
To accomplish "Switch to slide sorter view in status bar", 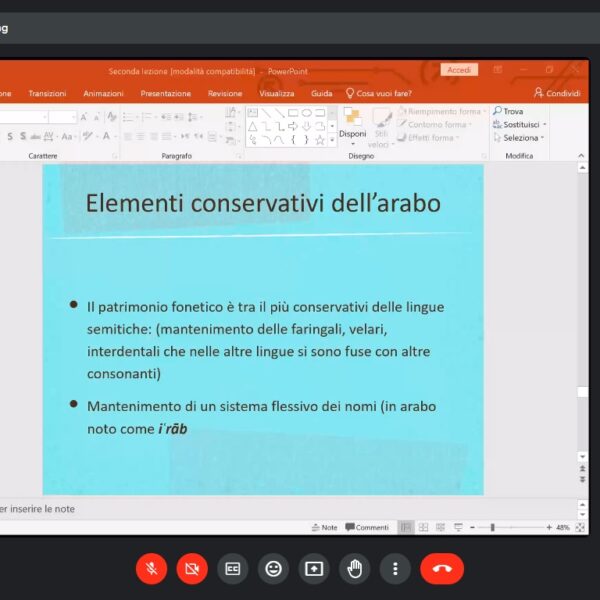I will (424, 527).
